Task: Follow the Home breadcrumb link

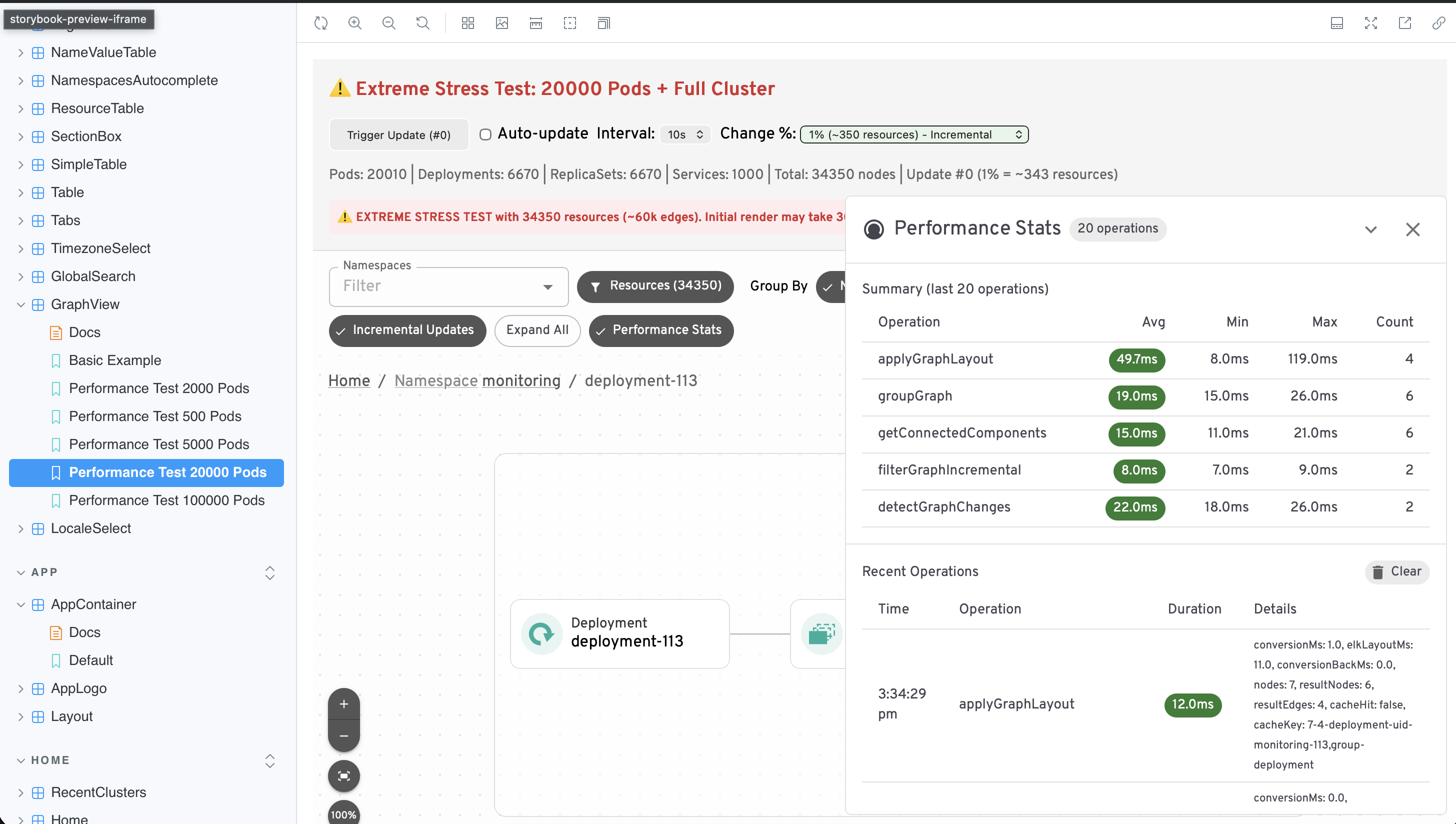Action: (349, 381)
